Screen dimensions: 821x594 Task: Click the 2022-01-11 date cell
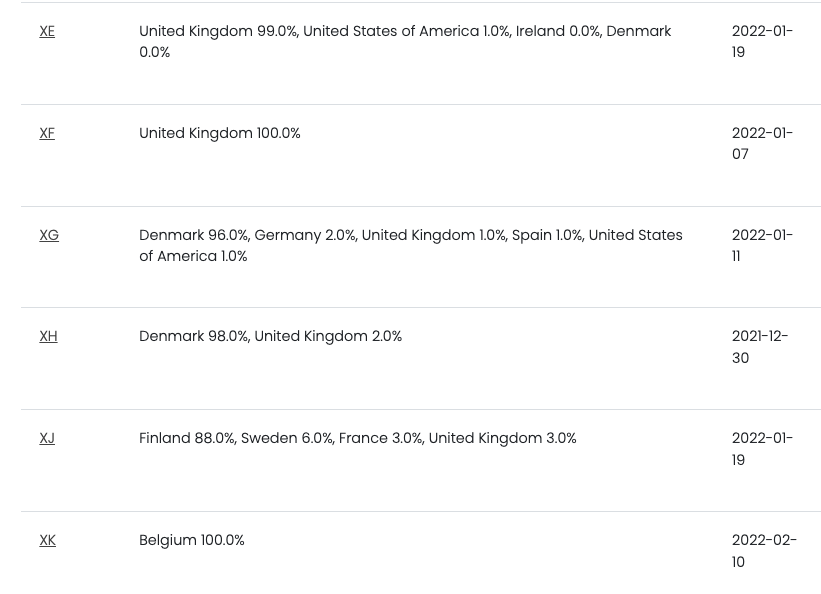762,246
